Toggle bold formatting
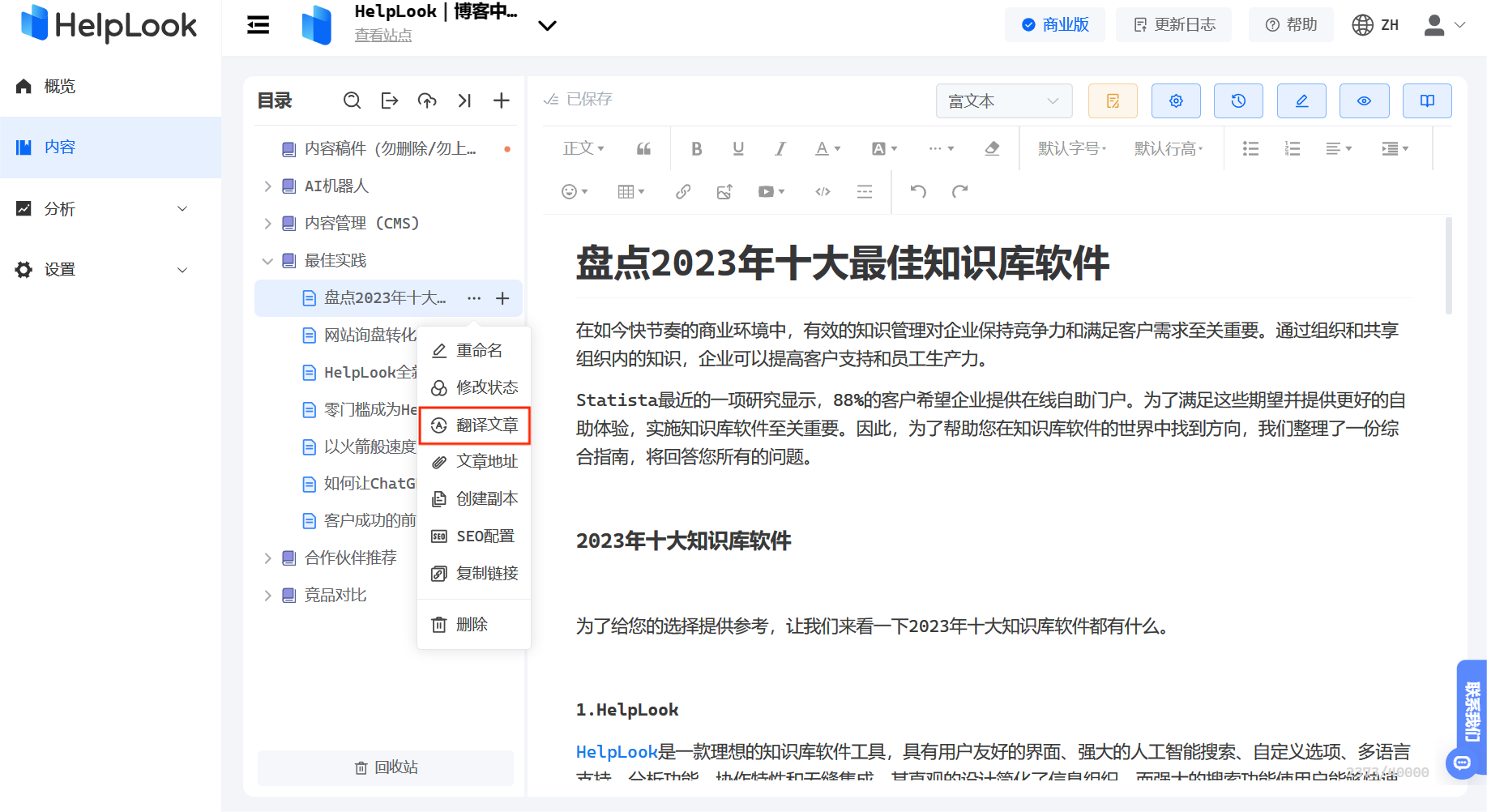 tap(696, 148)
